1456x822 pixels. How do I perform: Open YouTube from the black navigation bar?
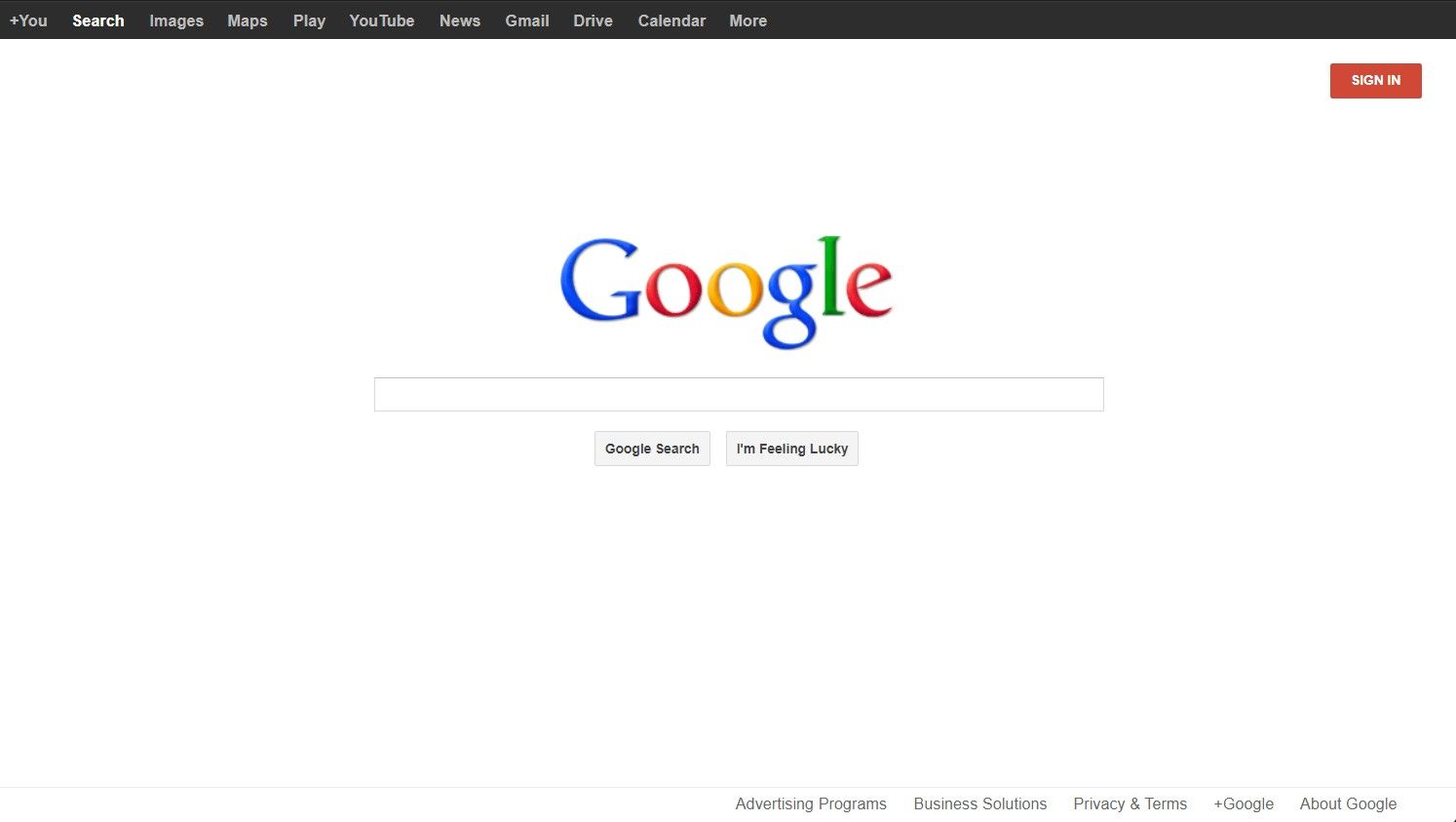pos(381,20)
